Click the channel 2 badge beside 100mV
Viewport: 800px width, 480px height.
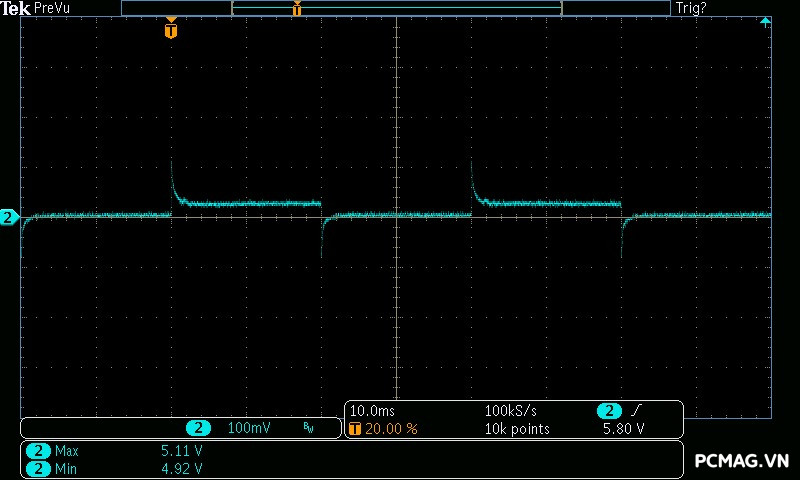coord(199,428)
